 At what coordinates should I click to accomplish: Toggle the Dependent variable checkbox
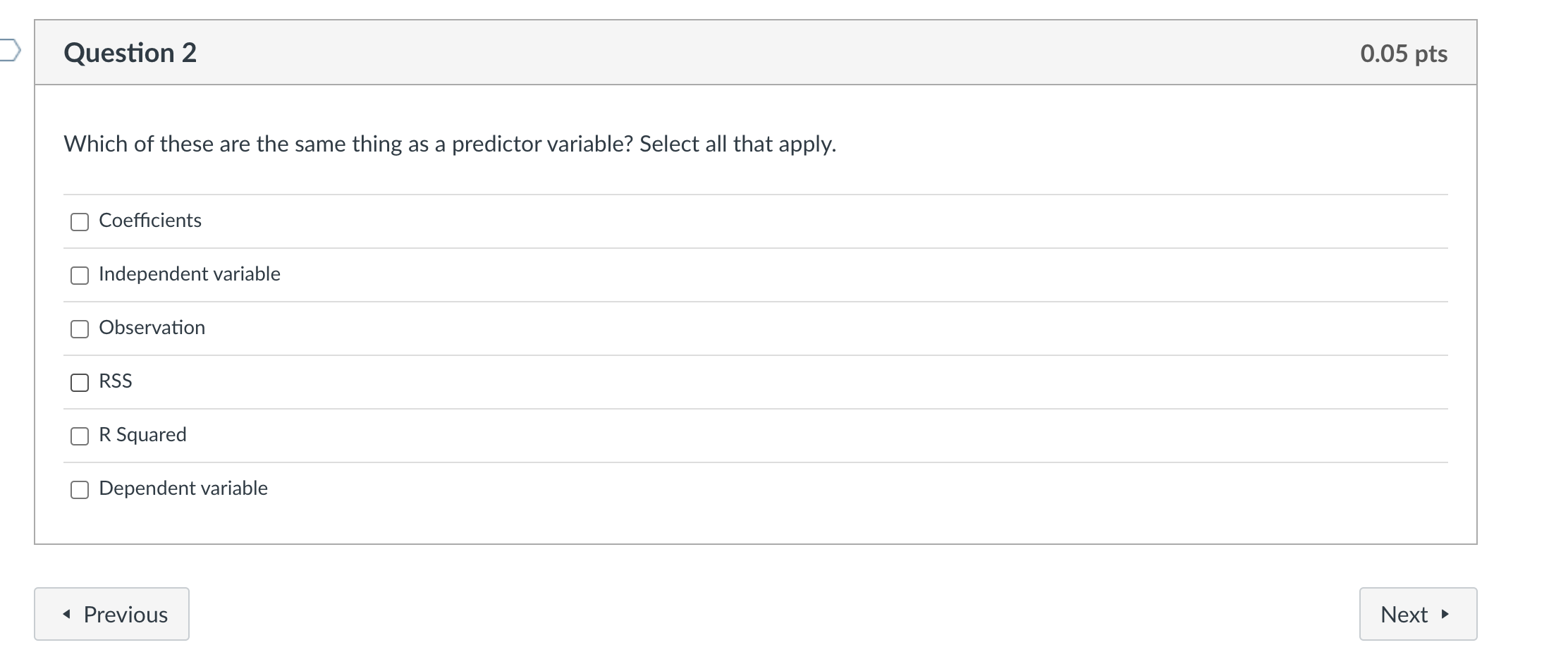(x=80, y=490)
